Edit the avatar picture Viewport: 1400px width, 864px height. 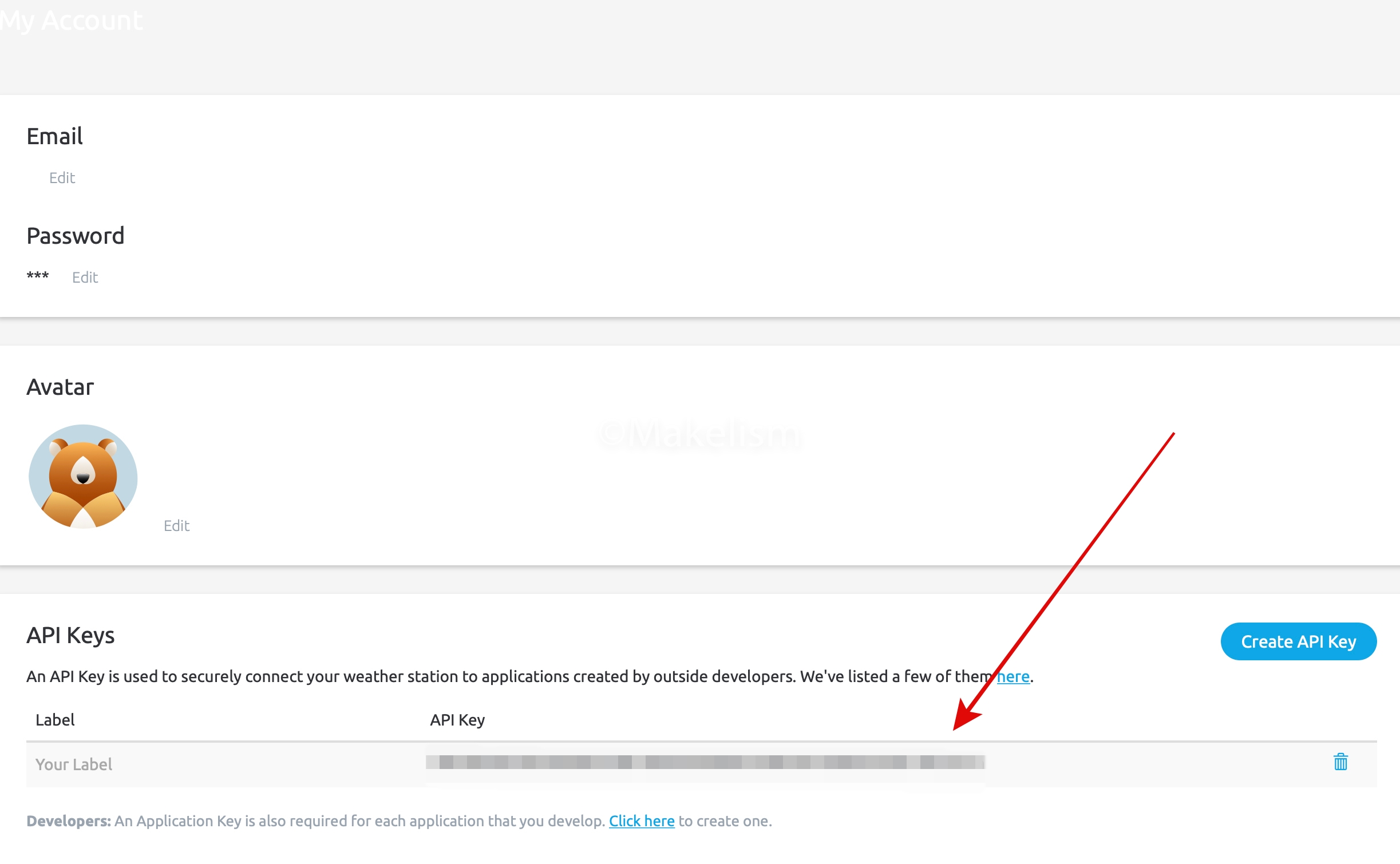[x=176, y=526]
